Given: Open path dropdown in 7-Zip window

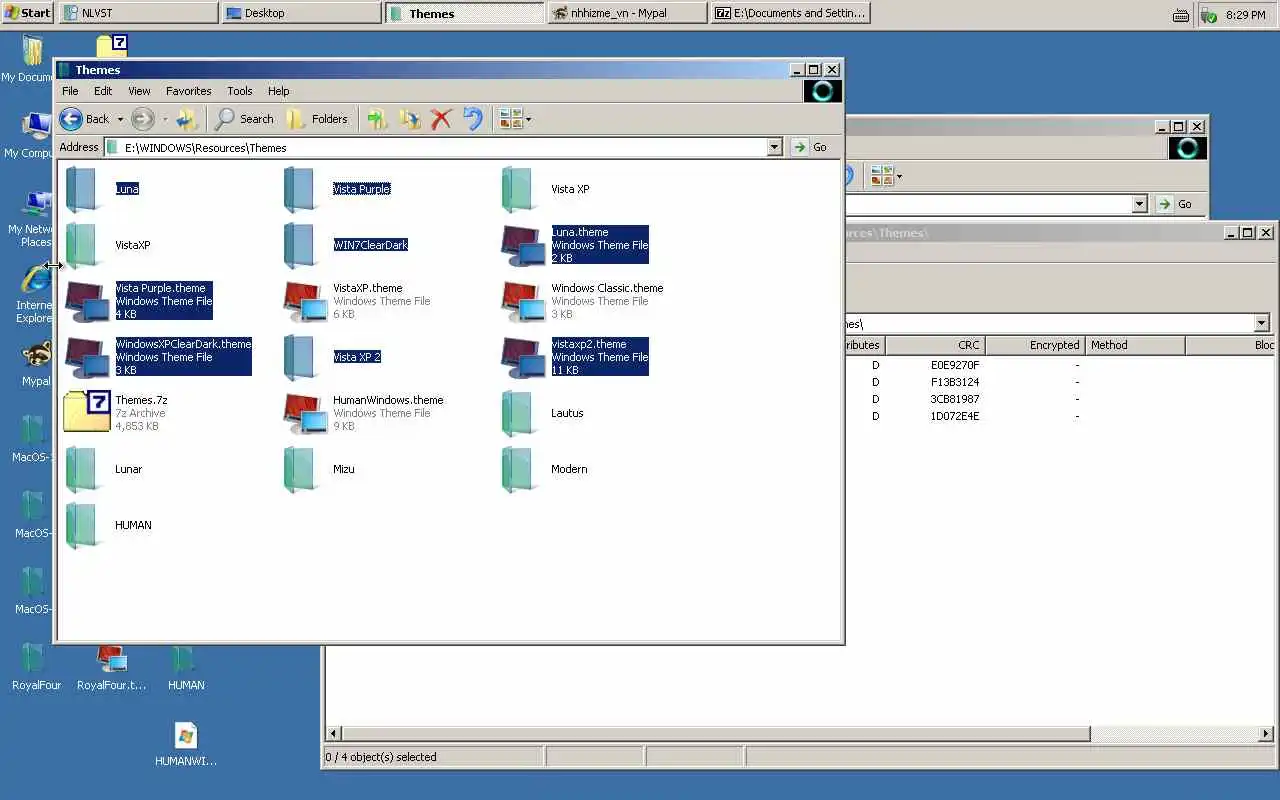Looking at the screenshot, I should (1261, 324).
